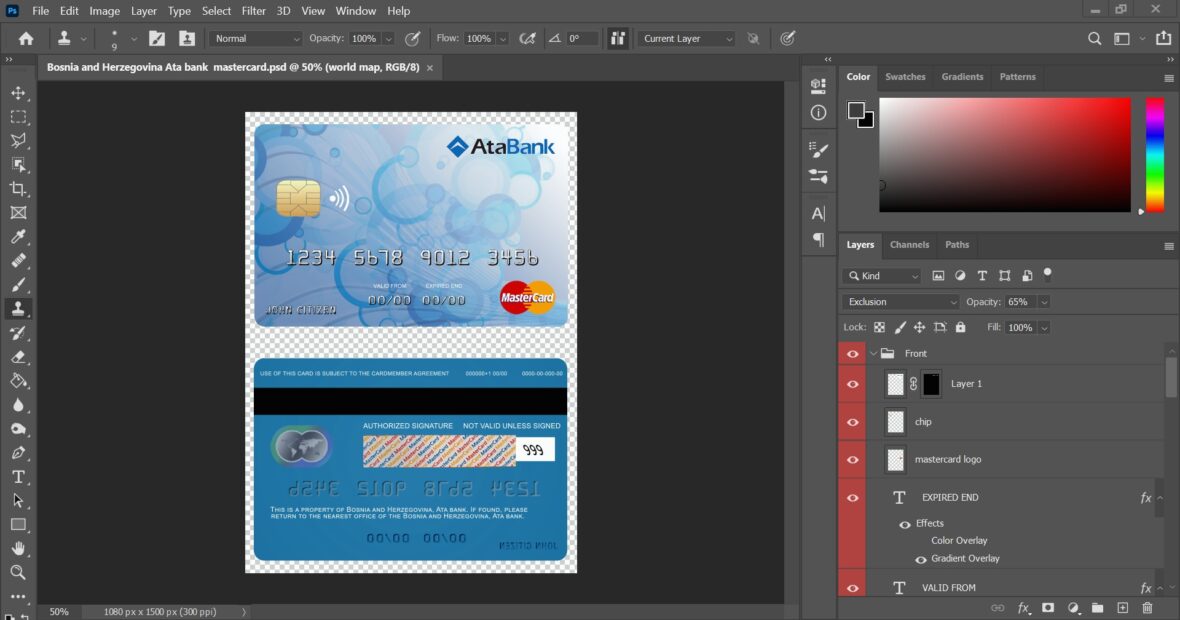The width and height of the screenshot is (1180, 620).
Task: Open the layer Fill 100% dropdown
Action: click(1044, 327)
